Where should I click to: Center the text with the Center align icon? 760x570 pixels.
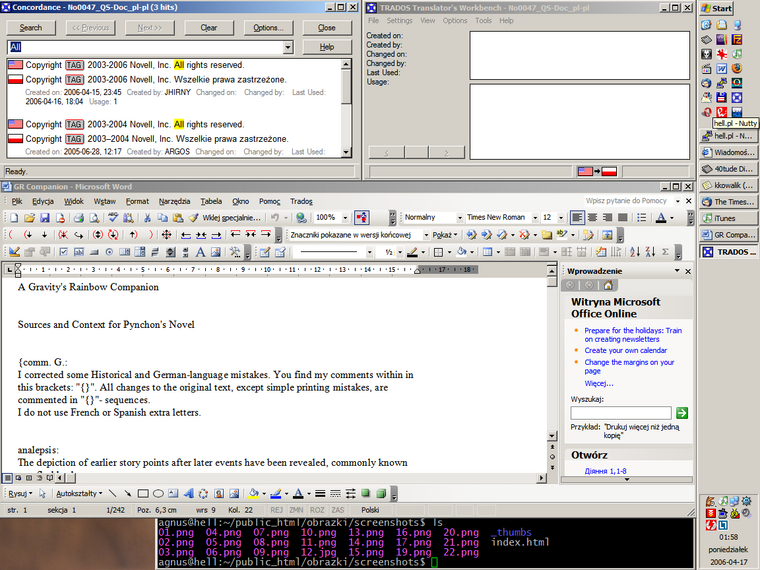[x=592, y=218]
